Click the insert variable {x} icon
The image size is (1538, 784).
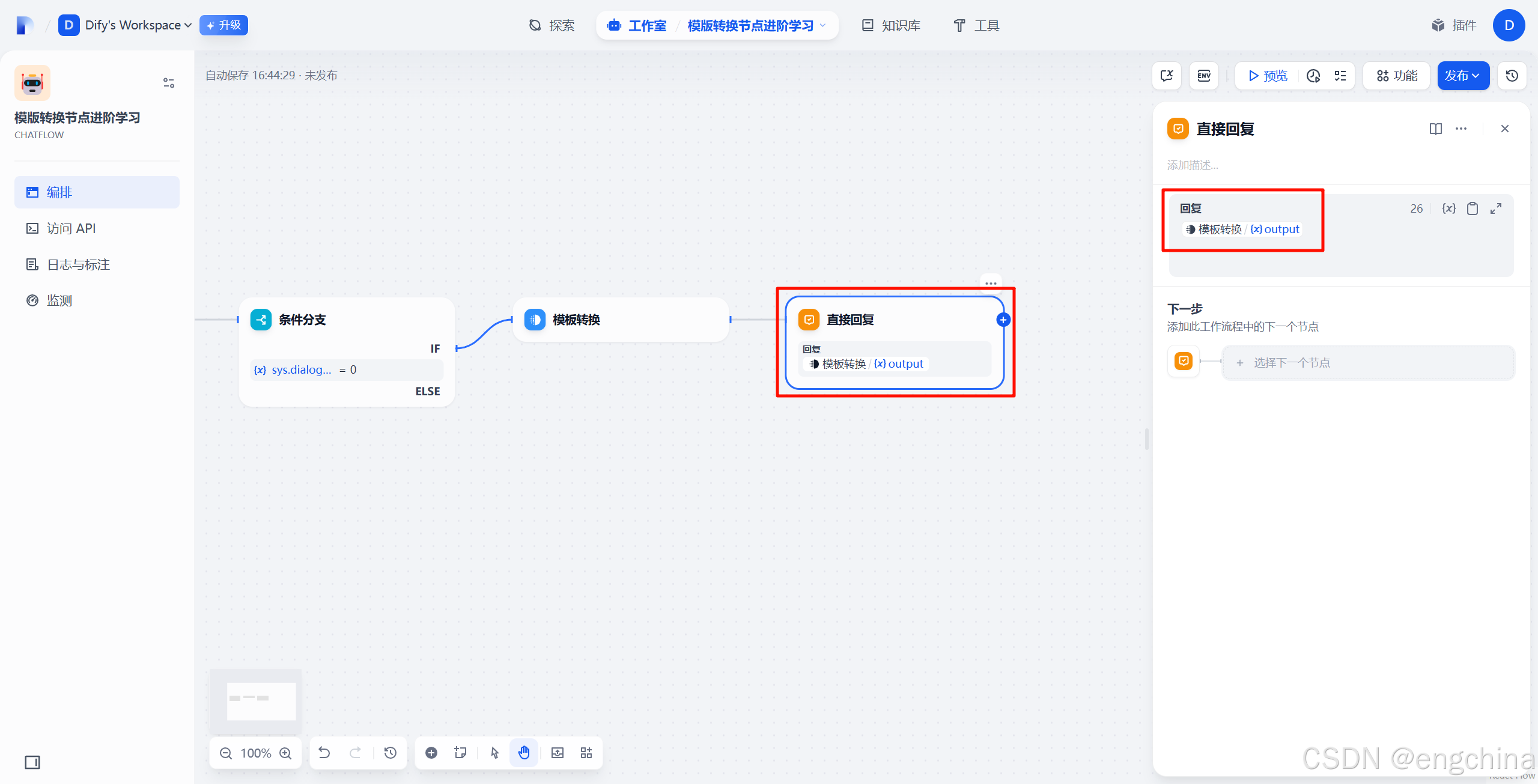(x=1448, y=208)
